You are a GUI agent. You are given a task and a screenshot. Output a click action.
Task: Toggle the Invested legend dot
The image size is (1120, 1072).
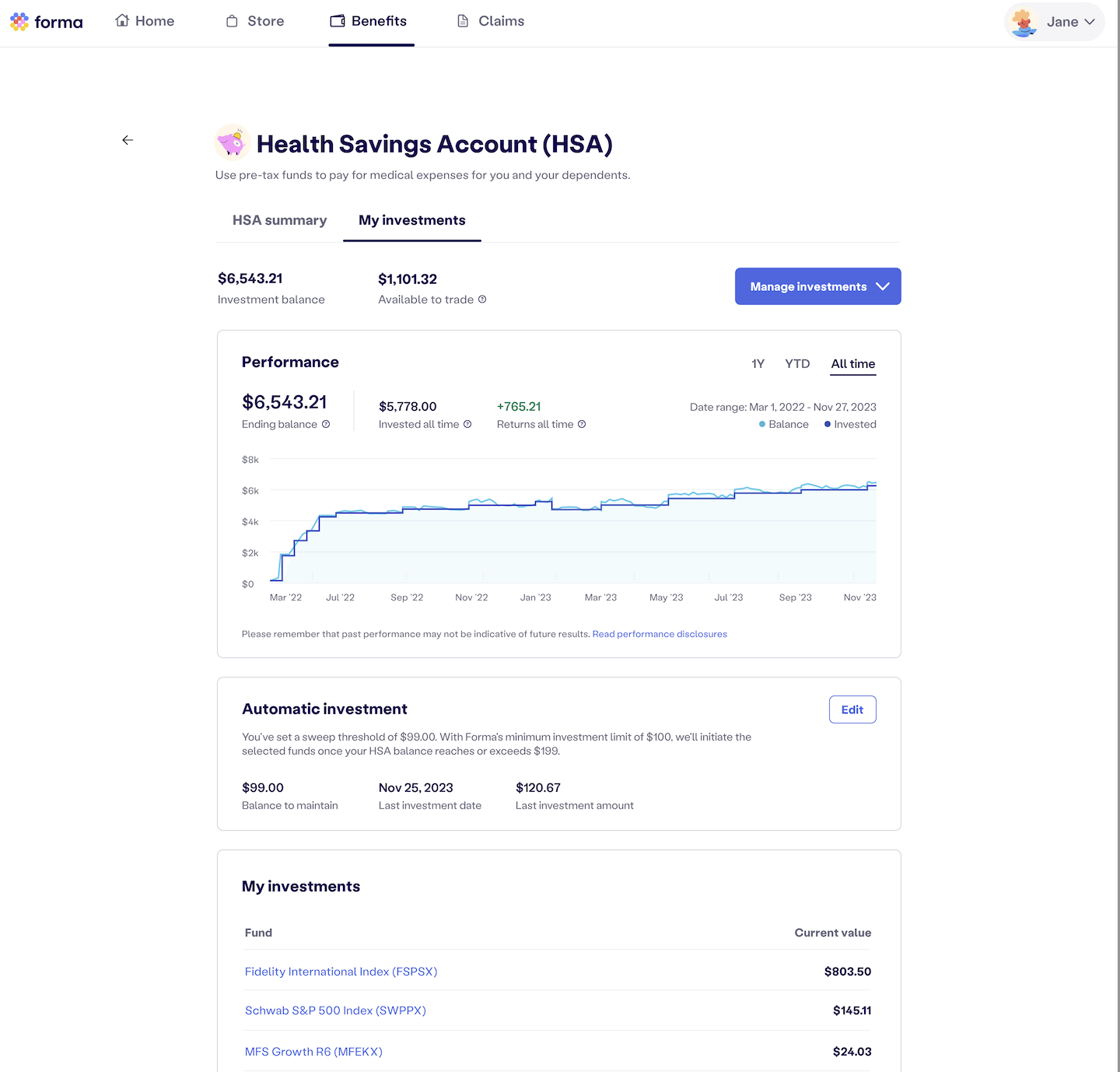click(x=828, y=424)
